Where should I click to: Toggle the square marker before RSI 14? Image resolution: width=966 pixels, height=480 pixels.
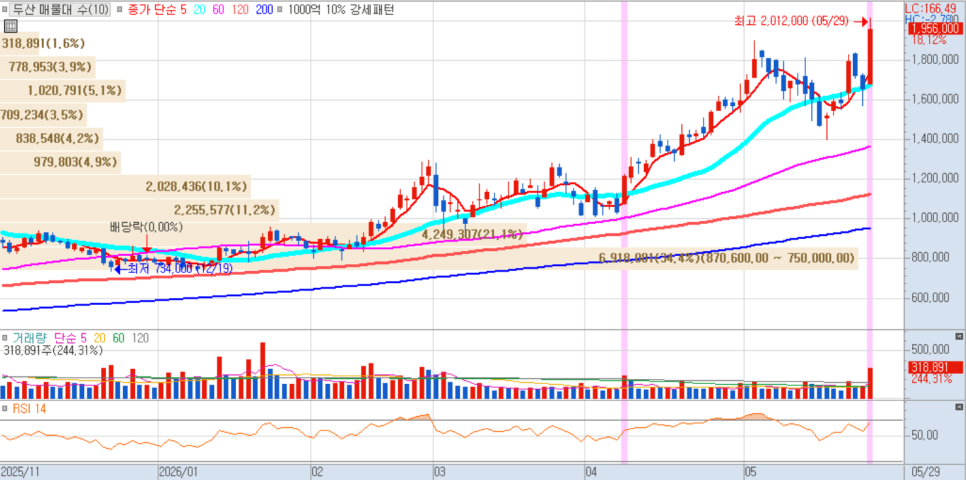click(6, 408)
